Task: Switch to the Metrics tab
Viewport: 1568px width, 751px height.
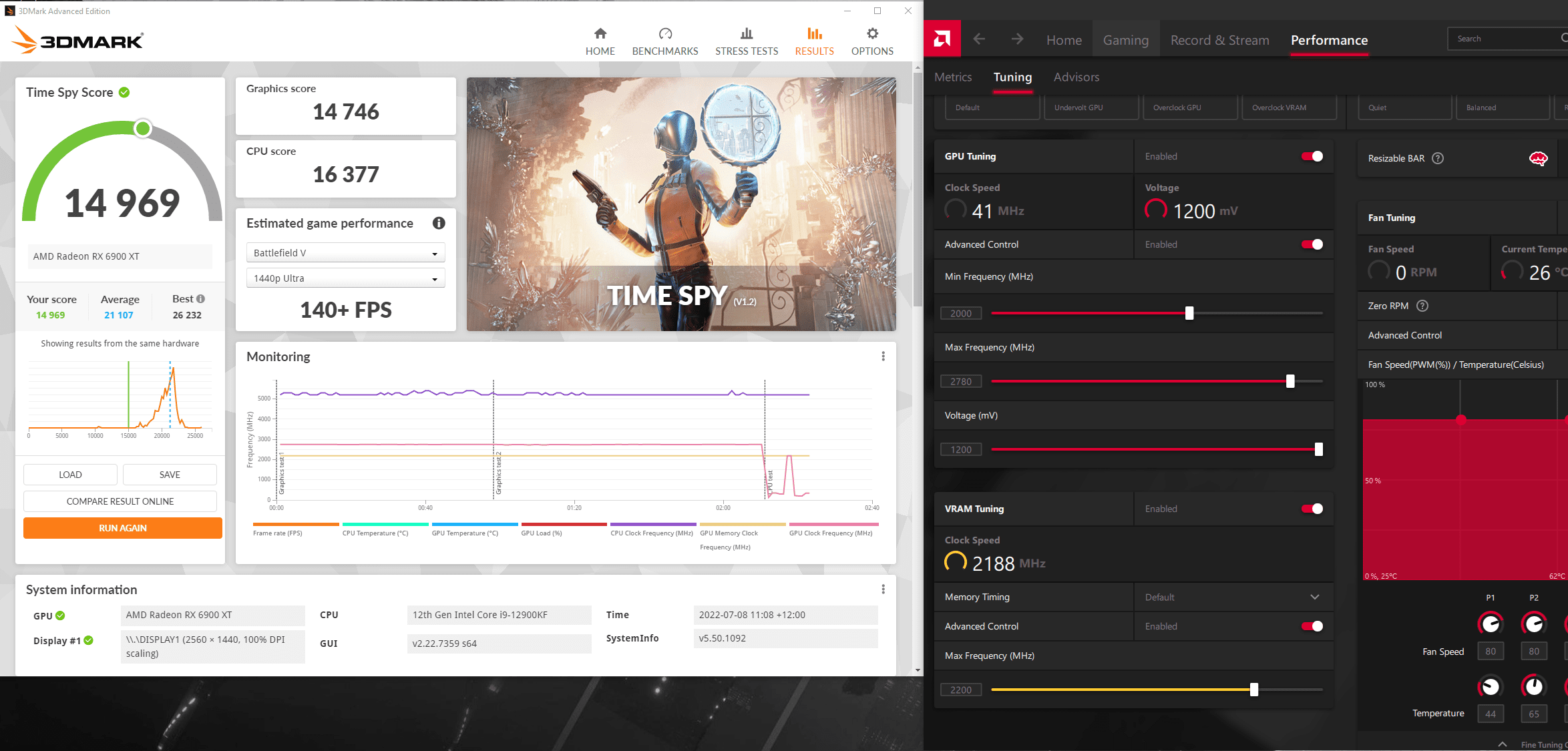Action: (x=953, y=77)
